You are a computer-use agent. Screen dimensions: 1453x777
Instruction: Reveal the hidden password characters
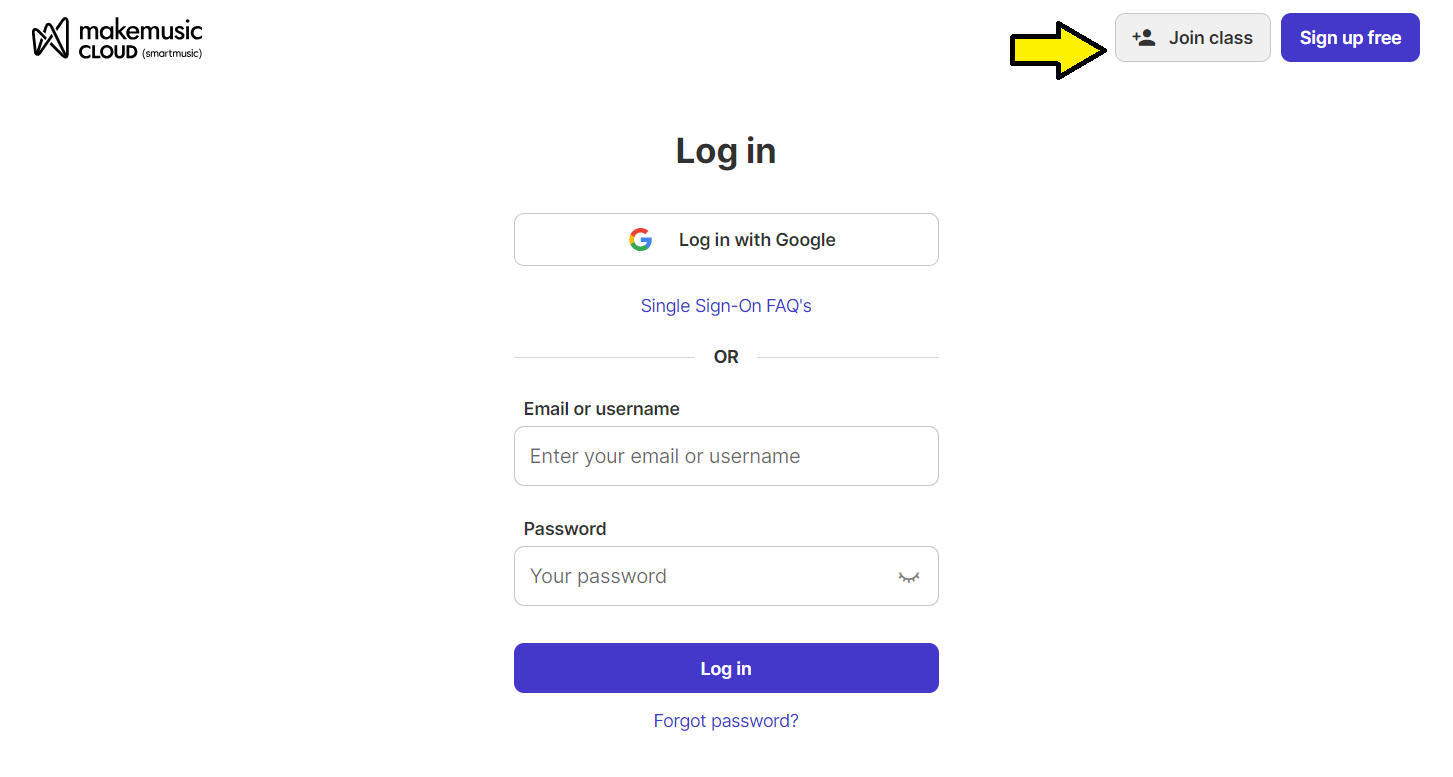(x=908, y=576)
